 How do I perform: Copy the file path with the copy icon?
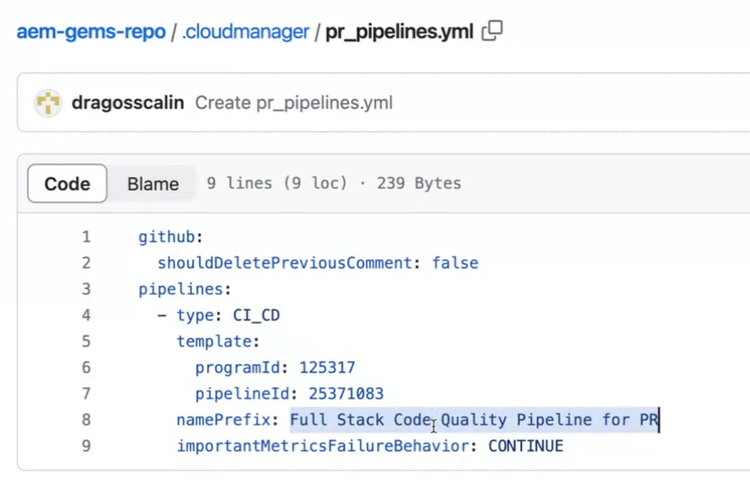[x=492, y=31]
